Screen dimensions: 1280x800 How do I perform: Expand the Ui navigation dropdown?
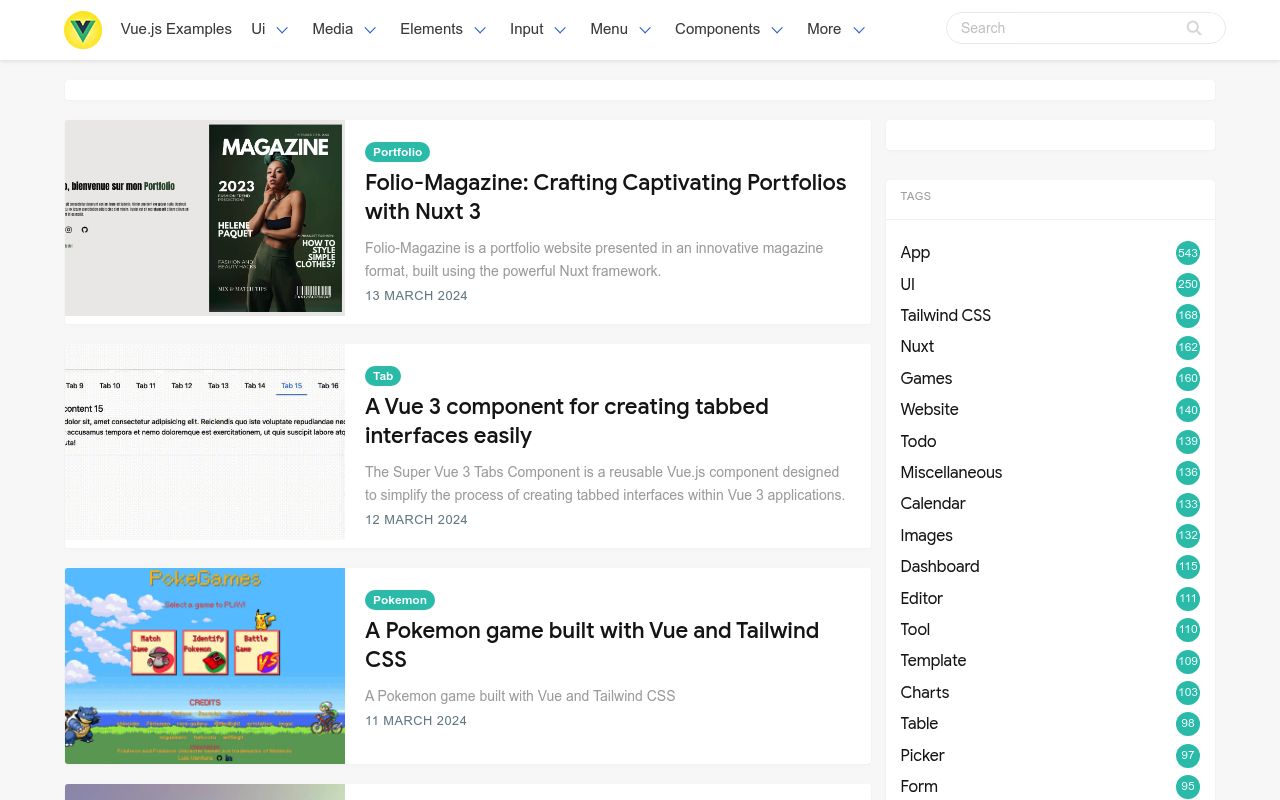(x=270, y=29)
